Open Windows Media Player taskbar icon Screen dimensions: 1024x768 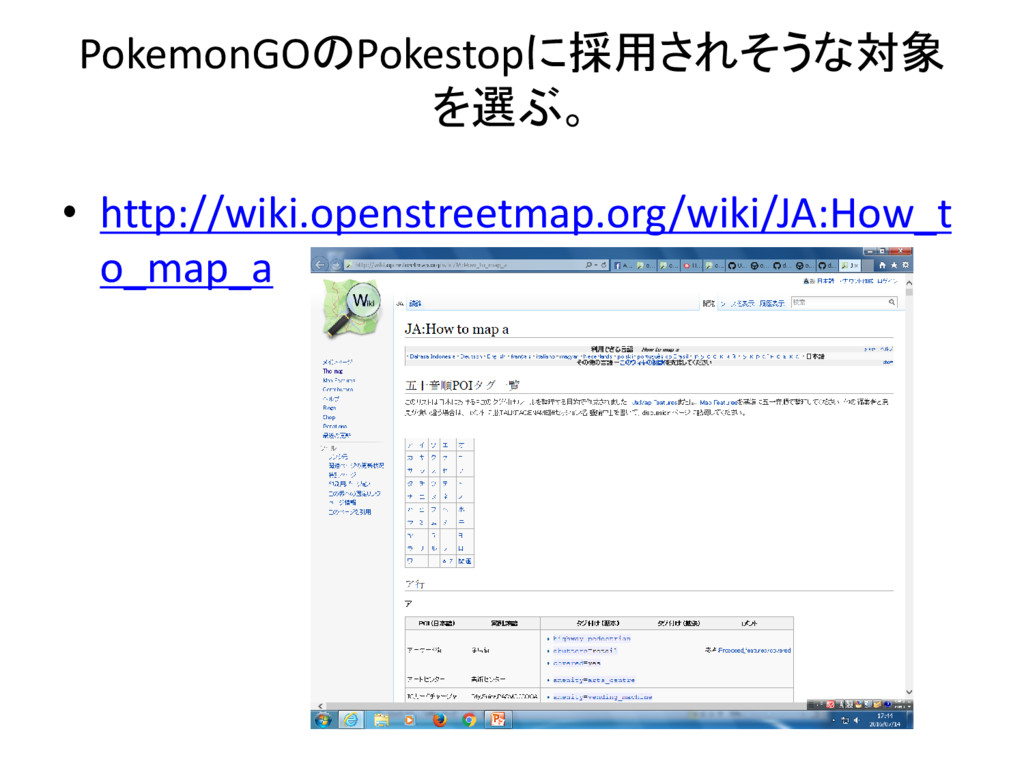tap(409, 720)
